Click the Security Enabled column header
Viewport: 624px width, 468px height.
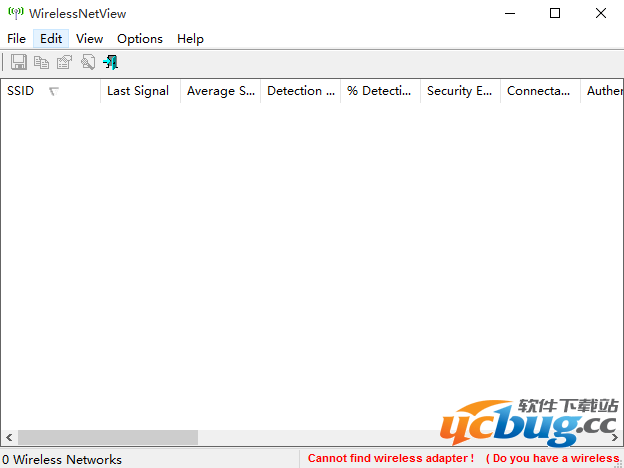[460, 91]
